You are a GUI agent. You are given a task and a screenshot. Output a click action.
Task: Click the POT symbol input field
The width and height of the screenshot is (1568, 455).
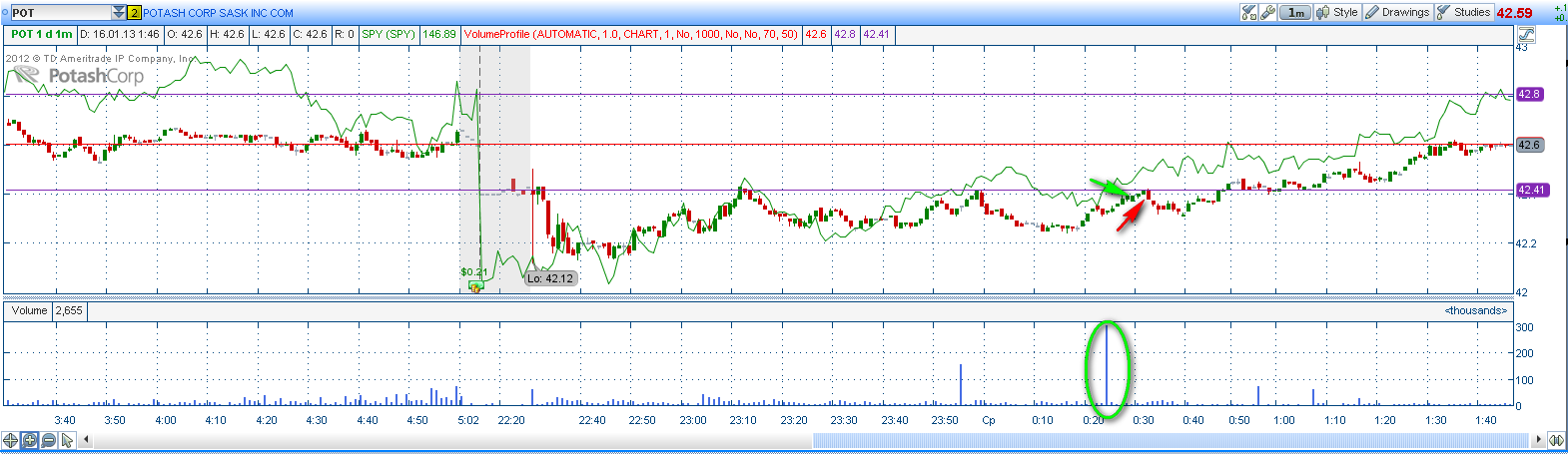(x=61, y=13)
